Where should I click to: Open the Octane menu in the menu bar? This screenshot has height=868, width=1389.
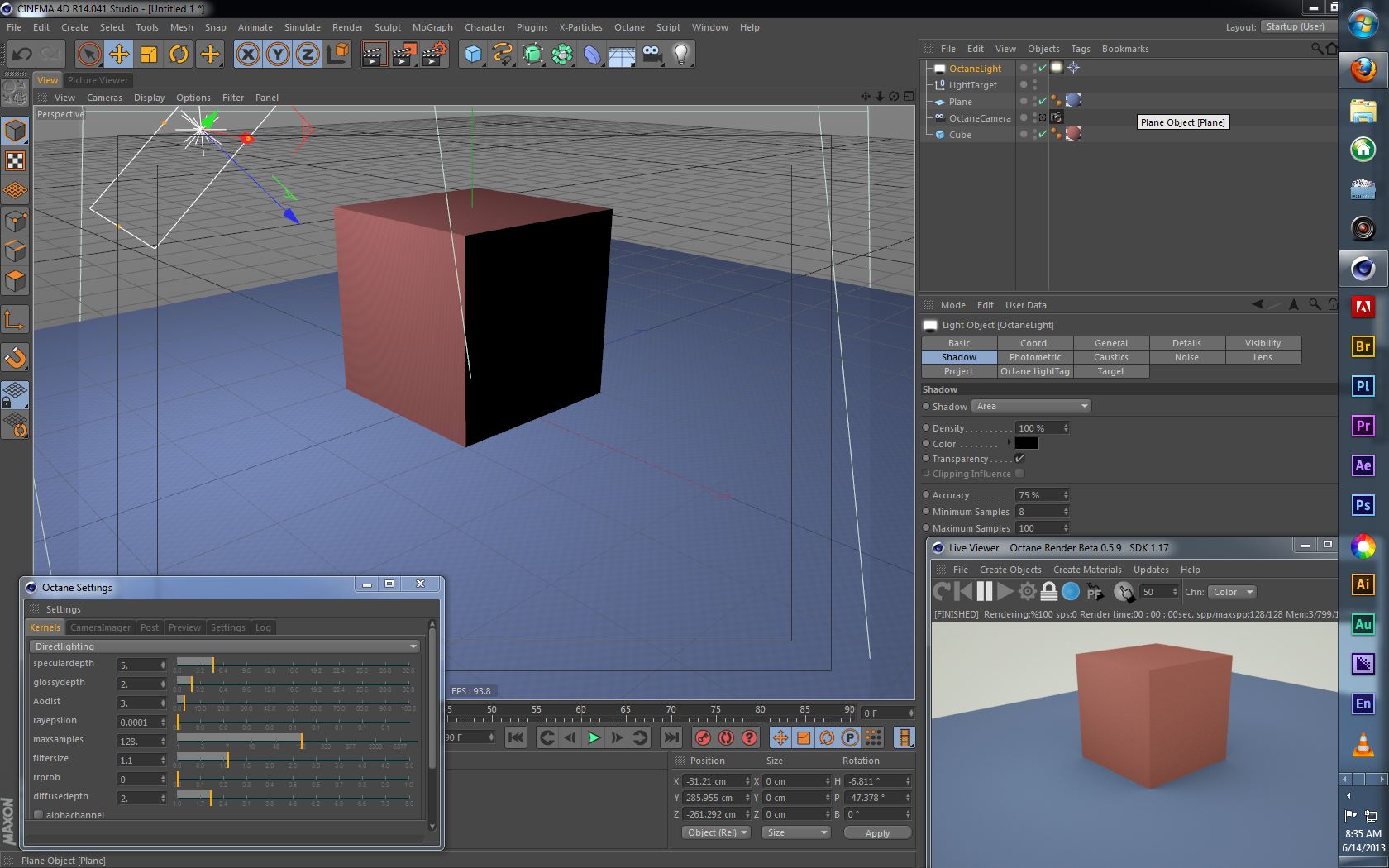629,27
